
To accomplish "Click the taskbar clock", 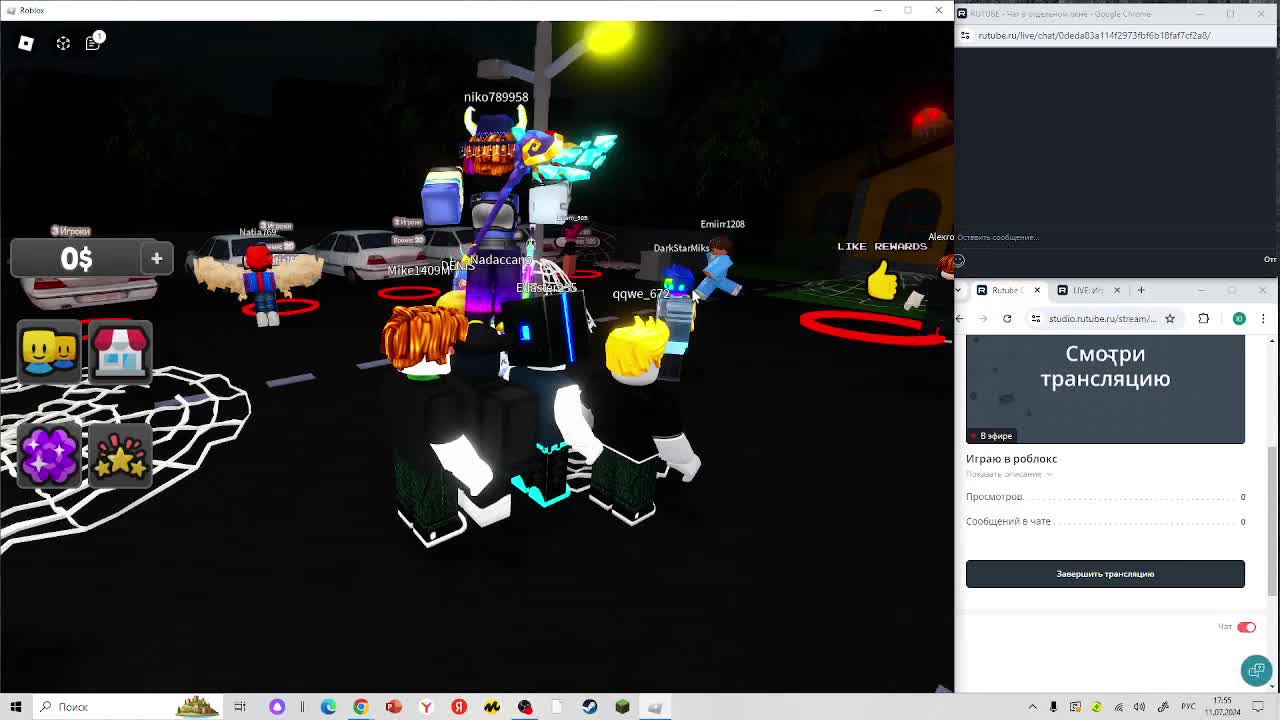I will pyautogui.click(x=1222, y=707).
